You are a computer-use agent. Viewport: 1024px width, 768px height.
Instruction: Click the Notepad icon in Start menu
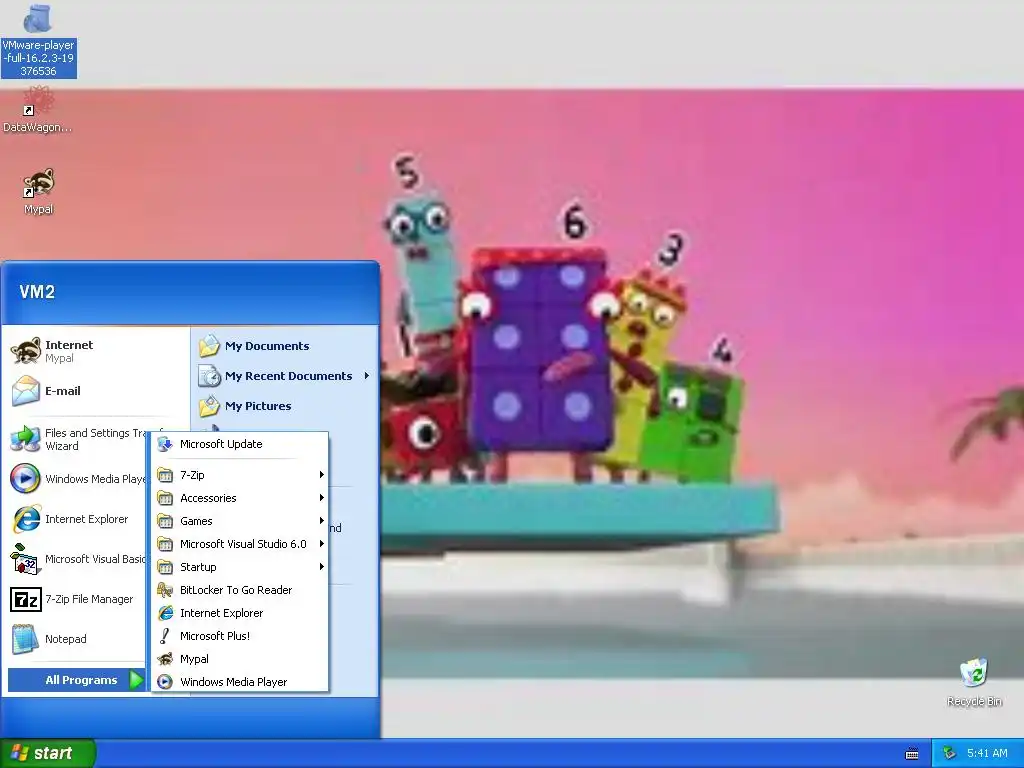(x=25, y=639)
